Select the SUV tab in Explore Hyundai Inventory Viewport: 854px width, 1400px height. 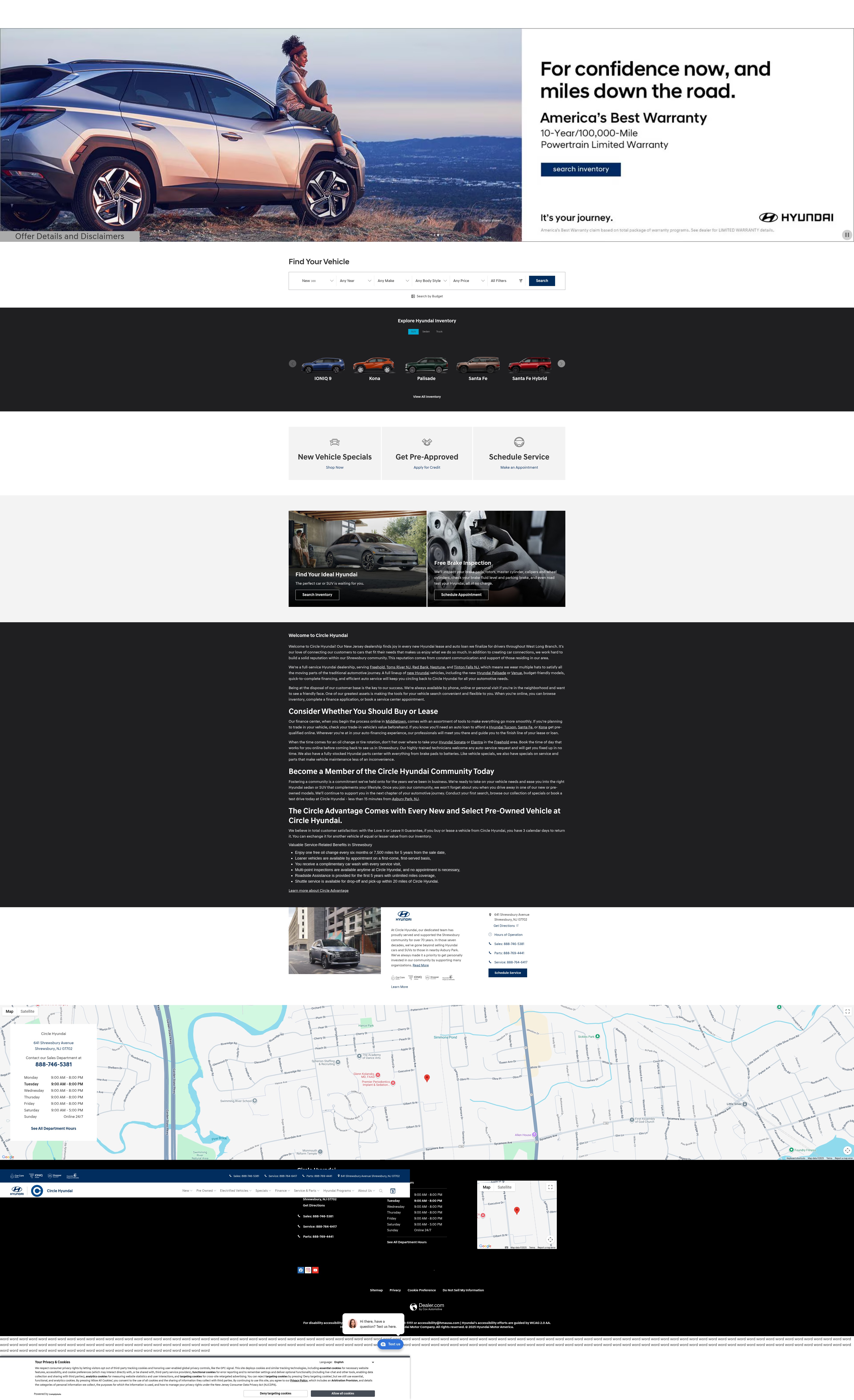click(x=413, y=332)
